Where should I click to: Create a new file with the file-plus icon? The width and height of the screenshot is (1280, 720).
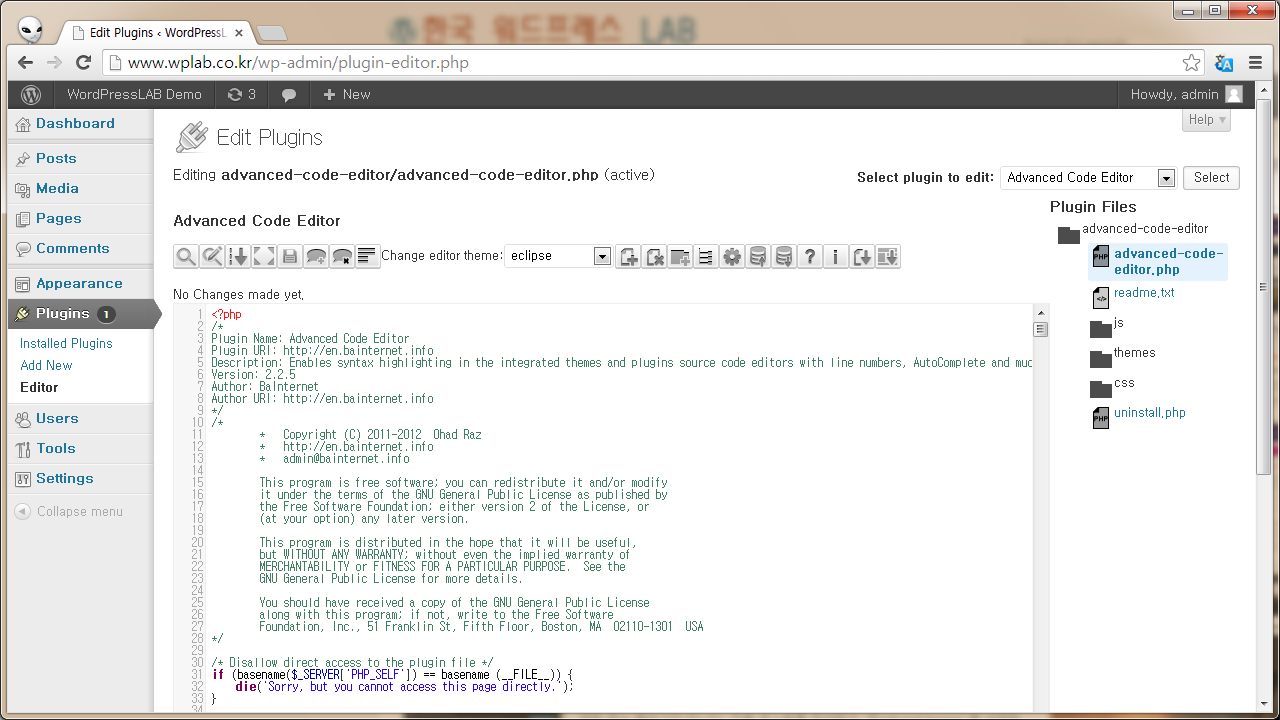[x=628, y=256]
